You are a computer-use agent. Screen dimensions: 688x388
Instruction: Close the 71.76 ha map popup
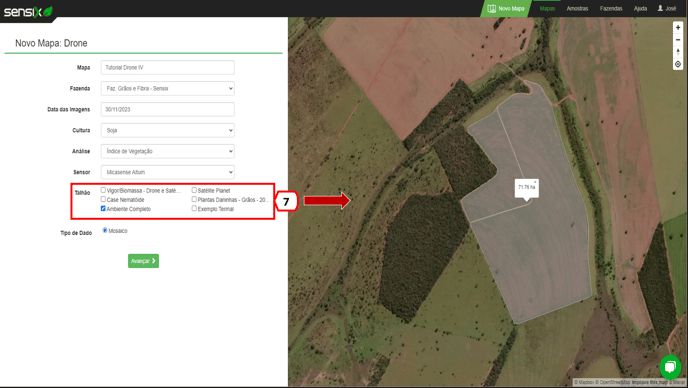(x=535, y=182)
